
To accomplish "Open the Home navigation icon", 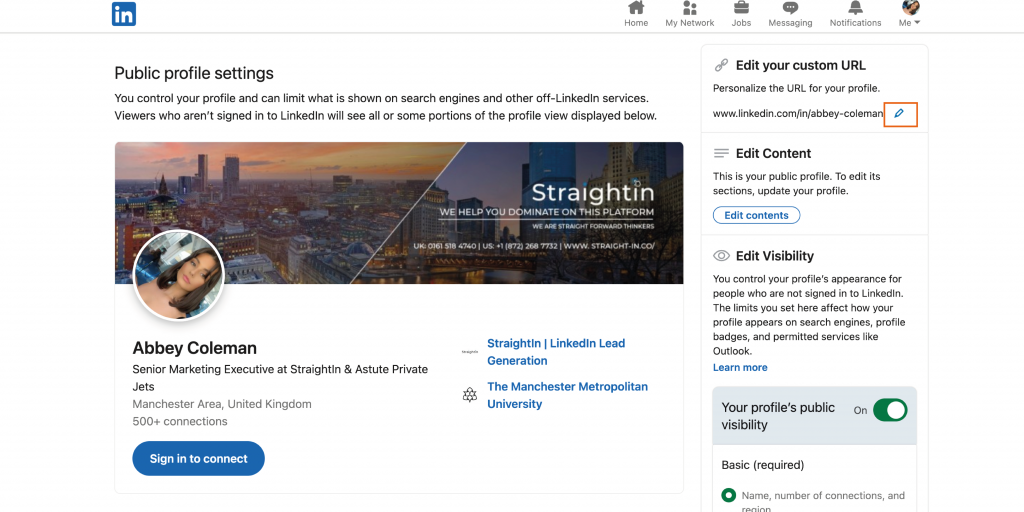I will pyautogui.click(x=635, y=8).
